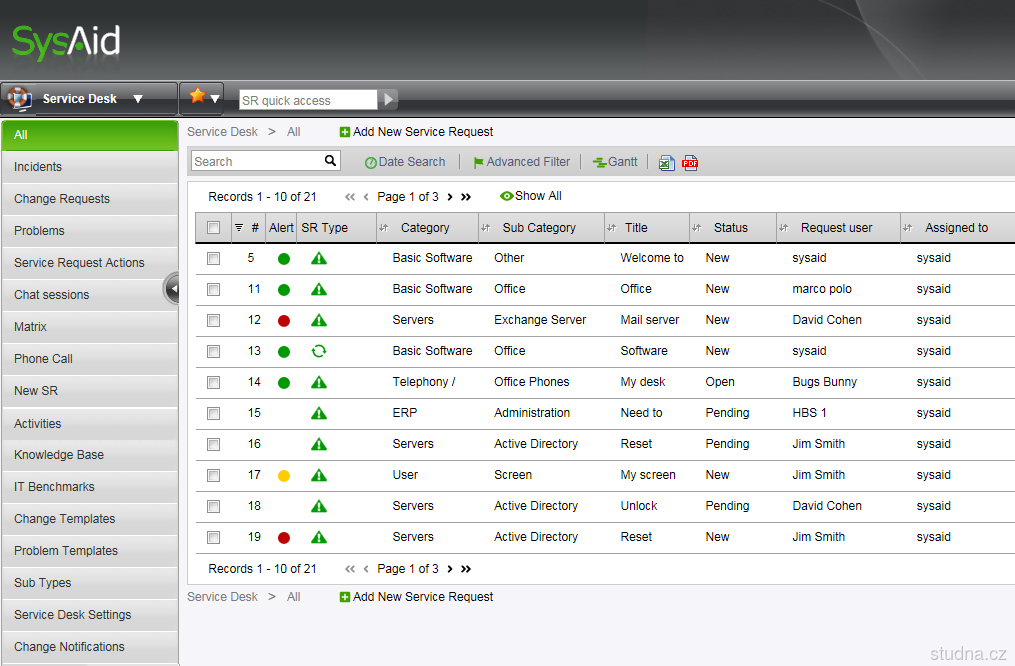Click the favorites star icon
This screenshot has height=666, width=1015.
197,97
